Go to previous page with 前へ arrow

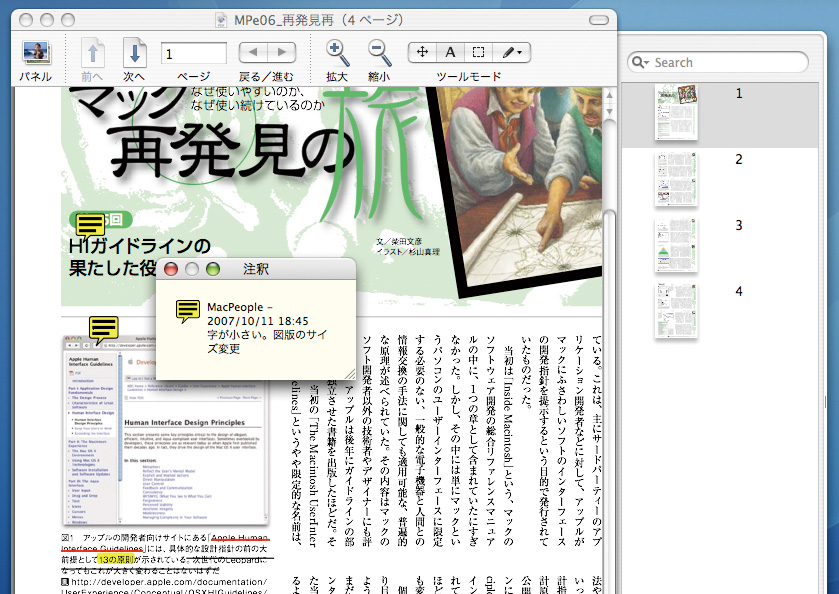pos(92,54)
